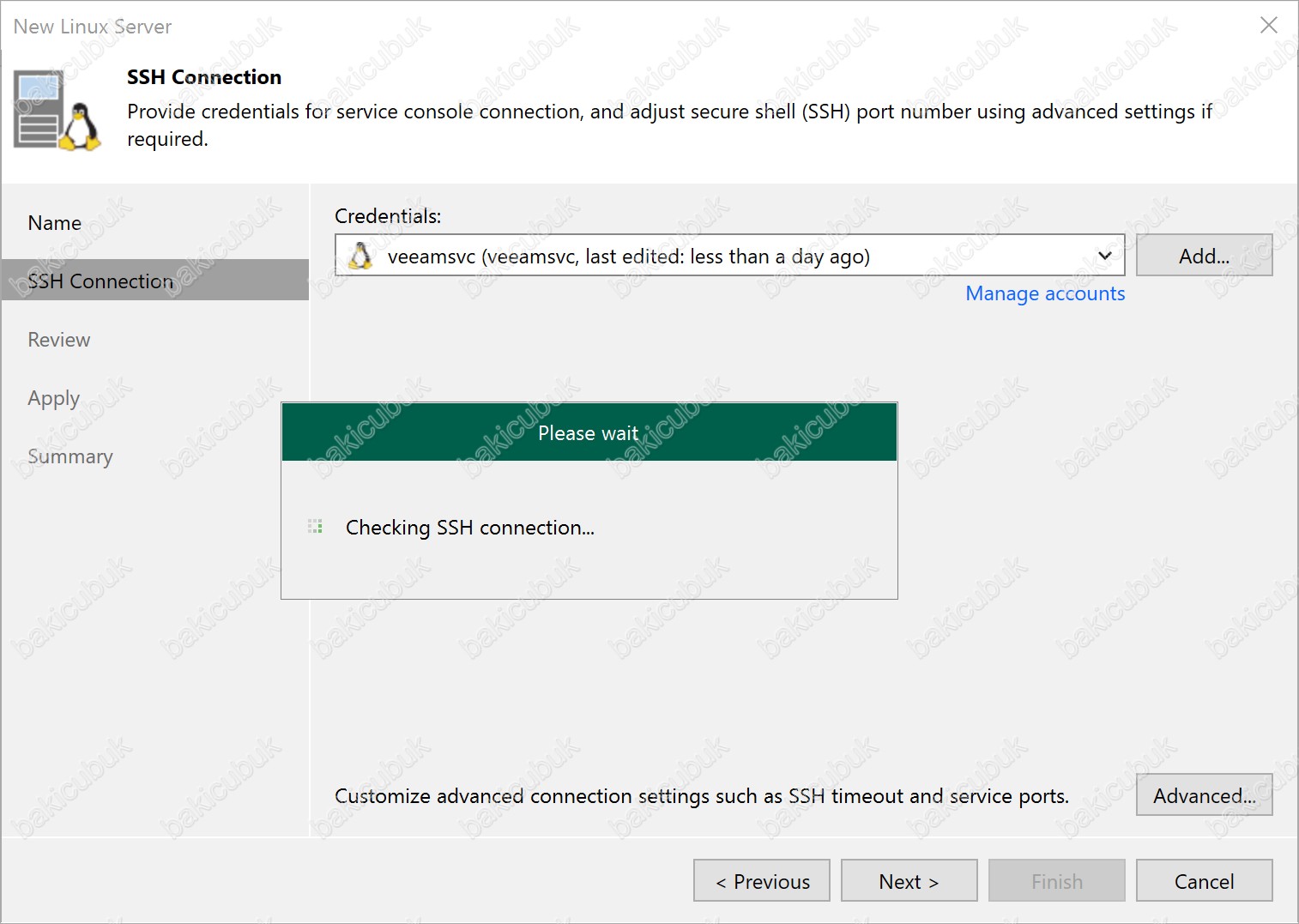
Task: Select the veeamsvc credentials combo box
Action: point(729,256)
